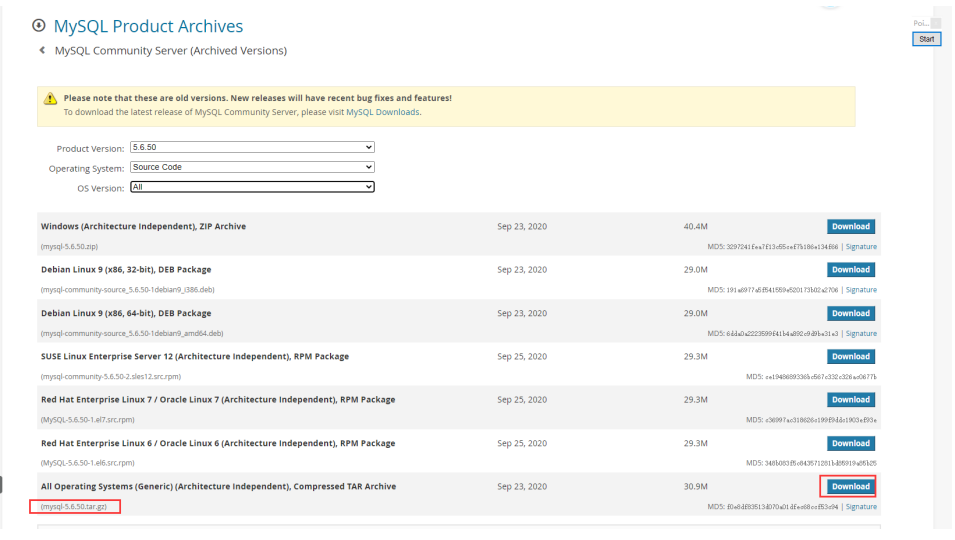Select filename text (mysql-5.6.50.zip)

pos(69,247)
